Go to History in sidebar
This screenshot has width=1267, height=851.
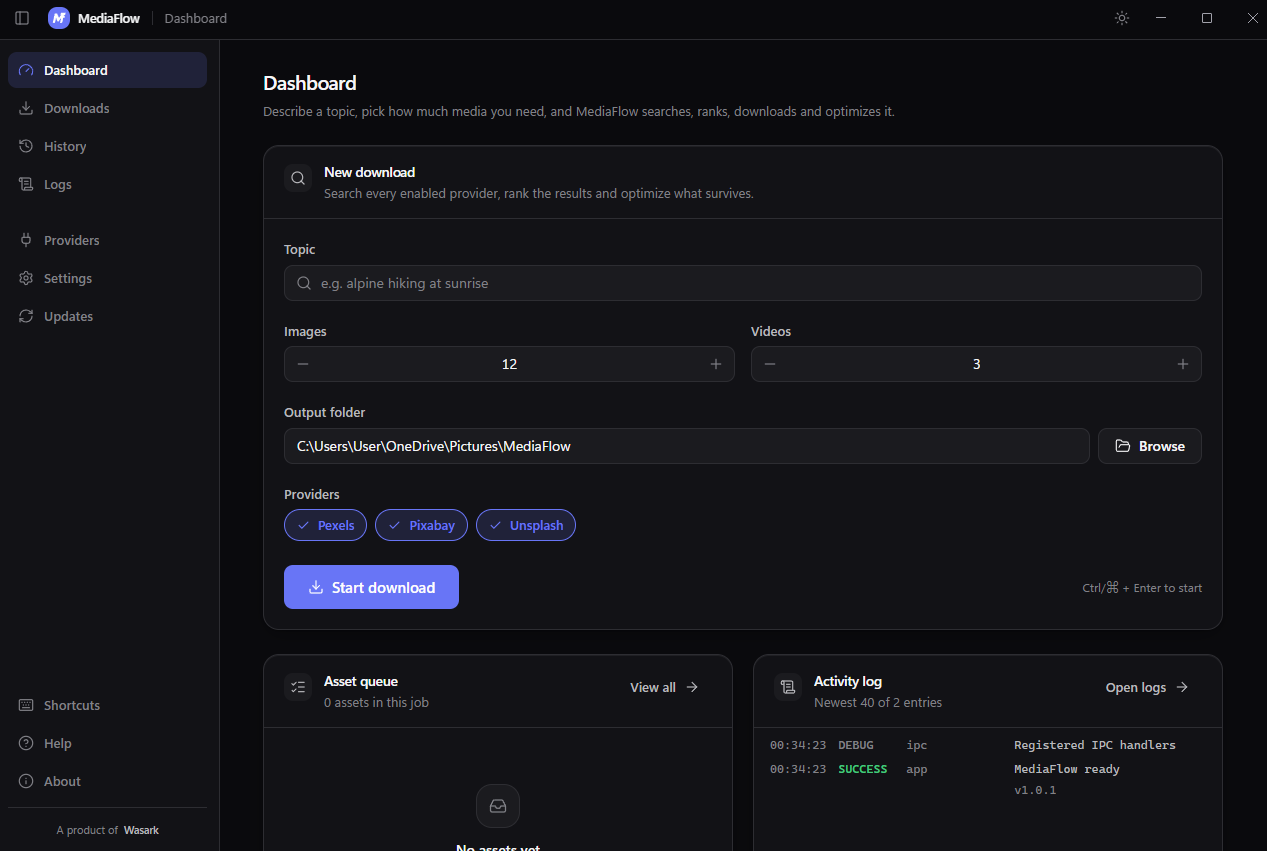pyautogui.click(x=107, y=146)
